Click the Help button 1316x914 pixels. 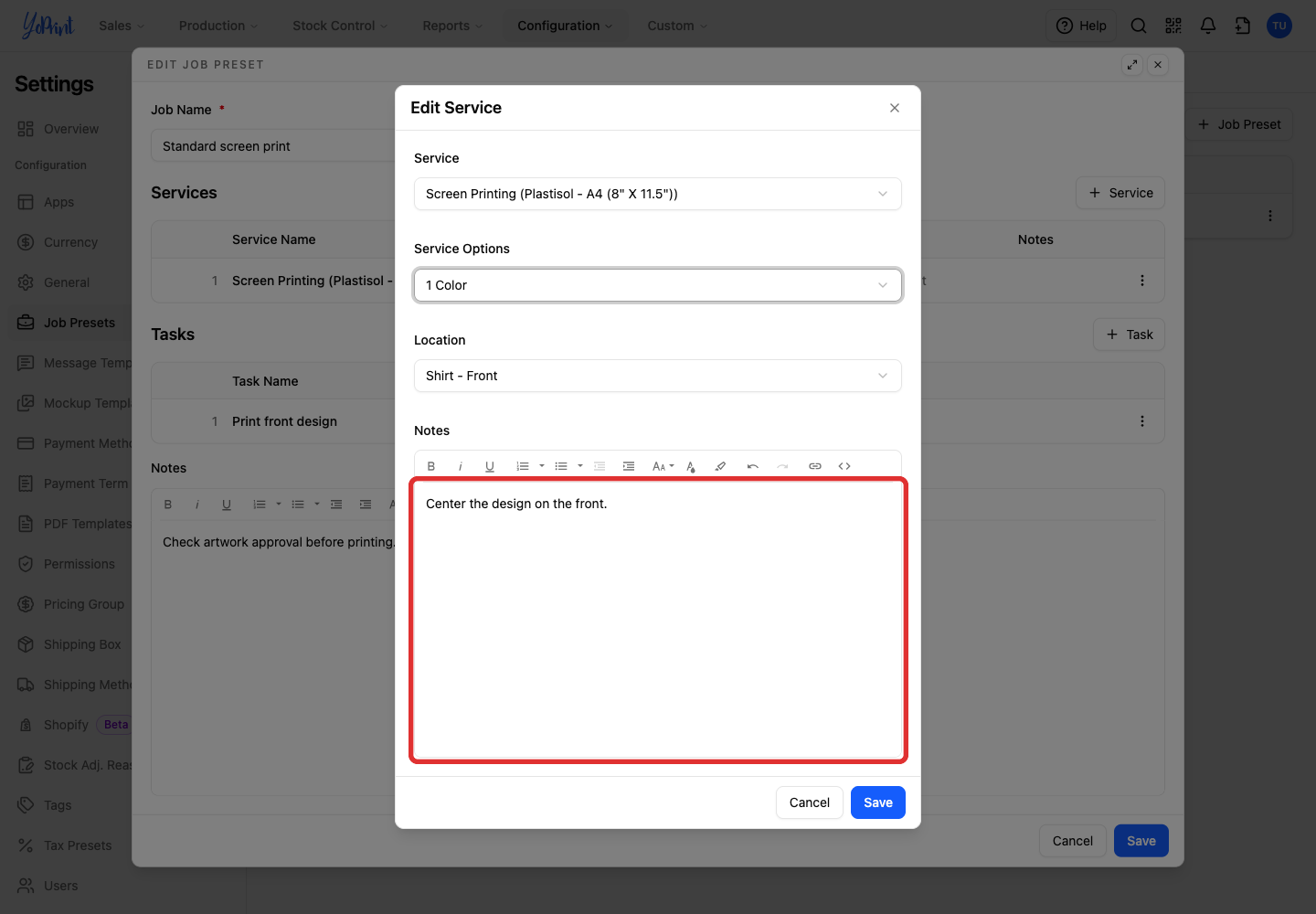click(x=1081, y=26)
